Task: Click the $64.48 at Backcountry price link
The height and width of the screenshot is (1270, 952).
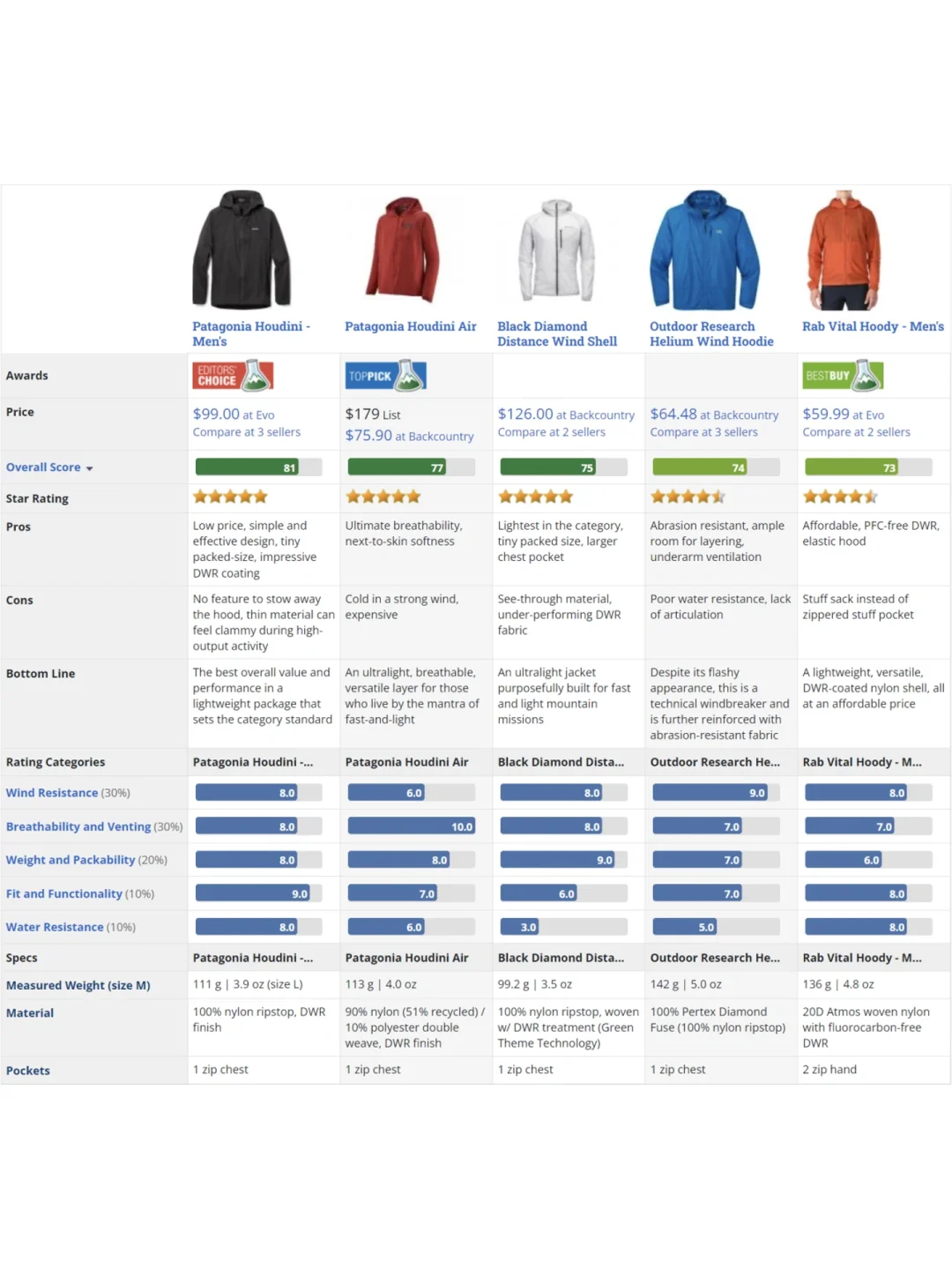Action: tap(714, 415)
